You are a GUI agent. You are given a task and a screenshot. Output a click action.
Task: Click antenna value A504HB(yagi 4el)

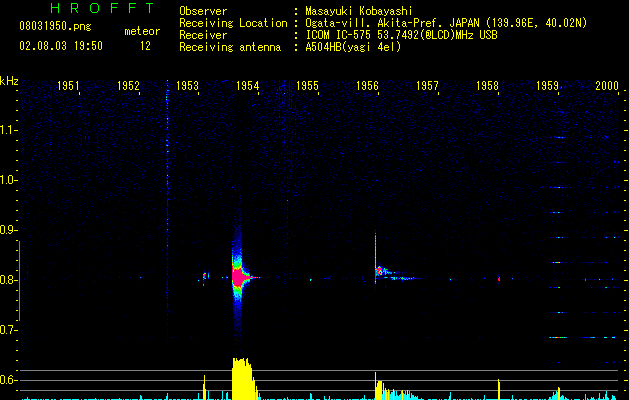click(x=353, y=47)
